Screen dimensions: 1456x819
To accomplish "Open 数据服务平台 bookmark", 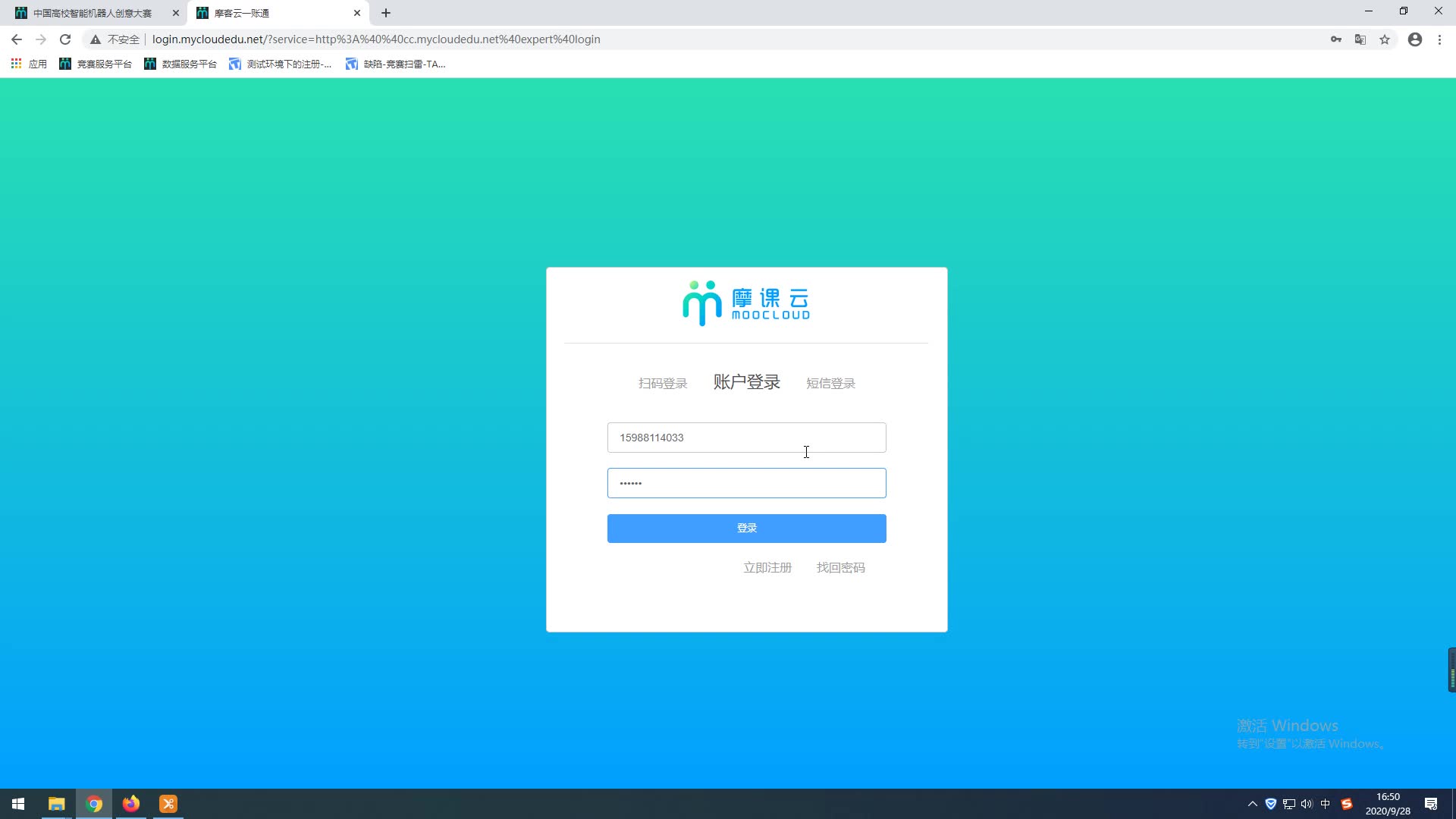I will (x=180, y=64).
